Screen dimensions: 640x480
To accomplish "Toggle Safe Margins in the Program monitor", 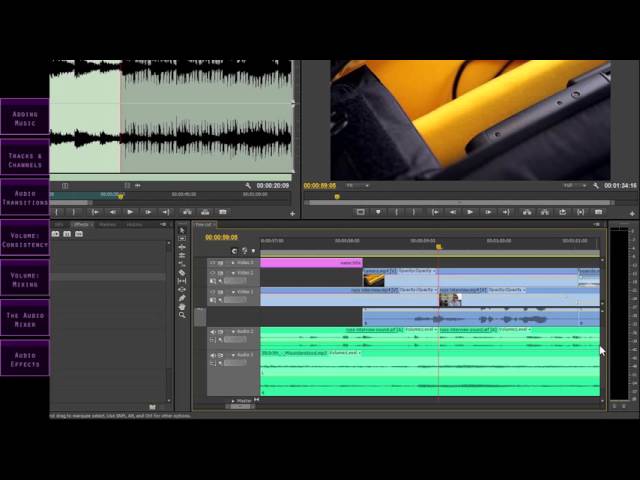I will pyautogui.click(x=360, y=212).
